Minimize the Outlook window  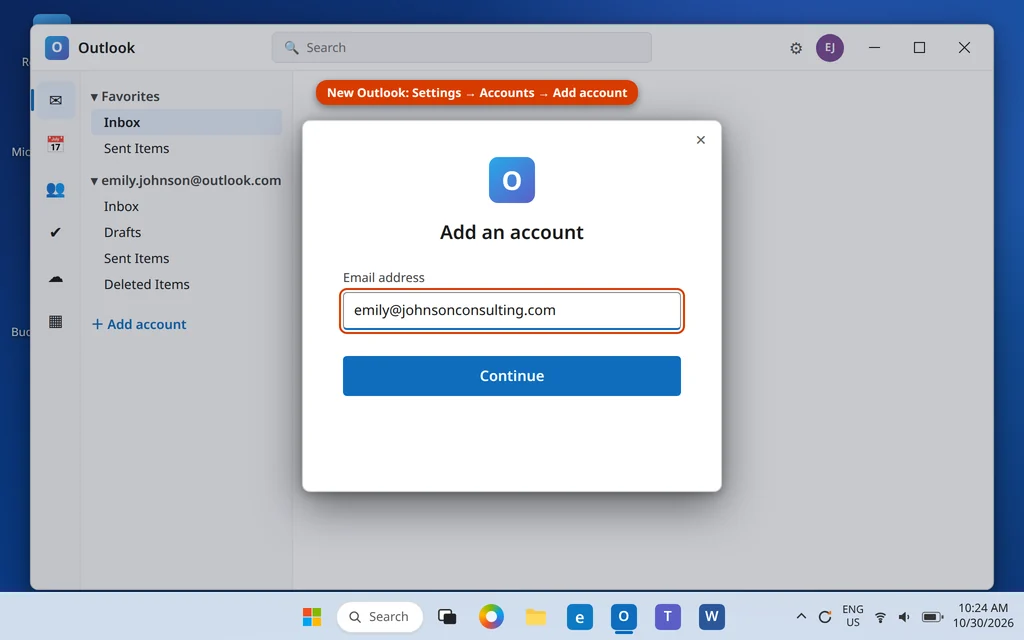coord(874,48)
